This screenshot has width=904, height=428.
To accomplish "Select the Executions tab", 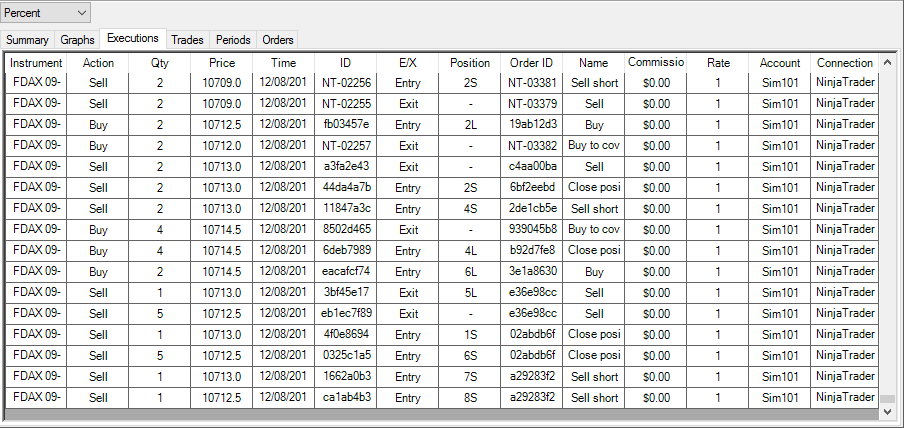I will tap(133, 38).
